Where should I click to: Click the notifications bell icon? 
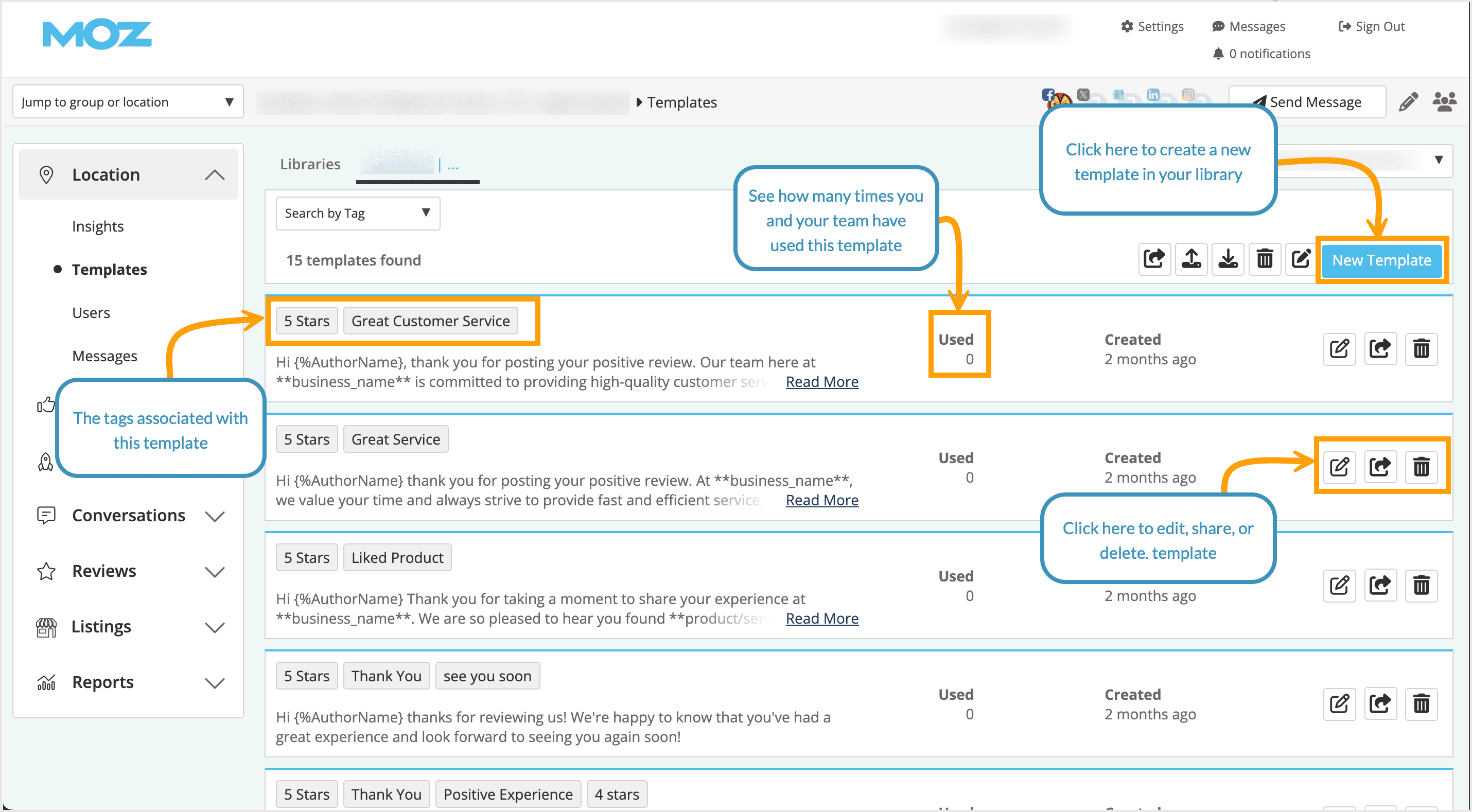[x=1219, y=53]
